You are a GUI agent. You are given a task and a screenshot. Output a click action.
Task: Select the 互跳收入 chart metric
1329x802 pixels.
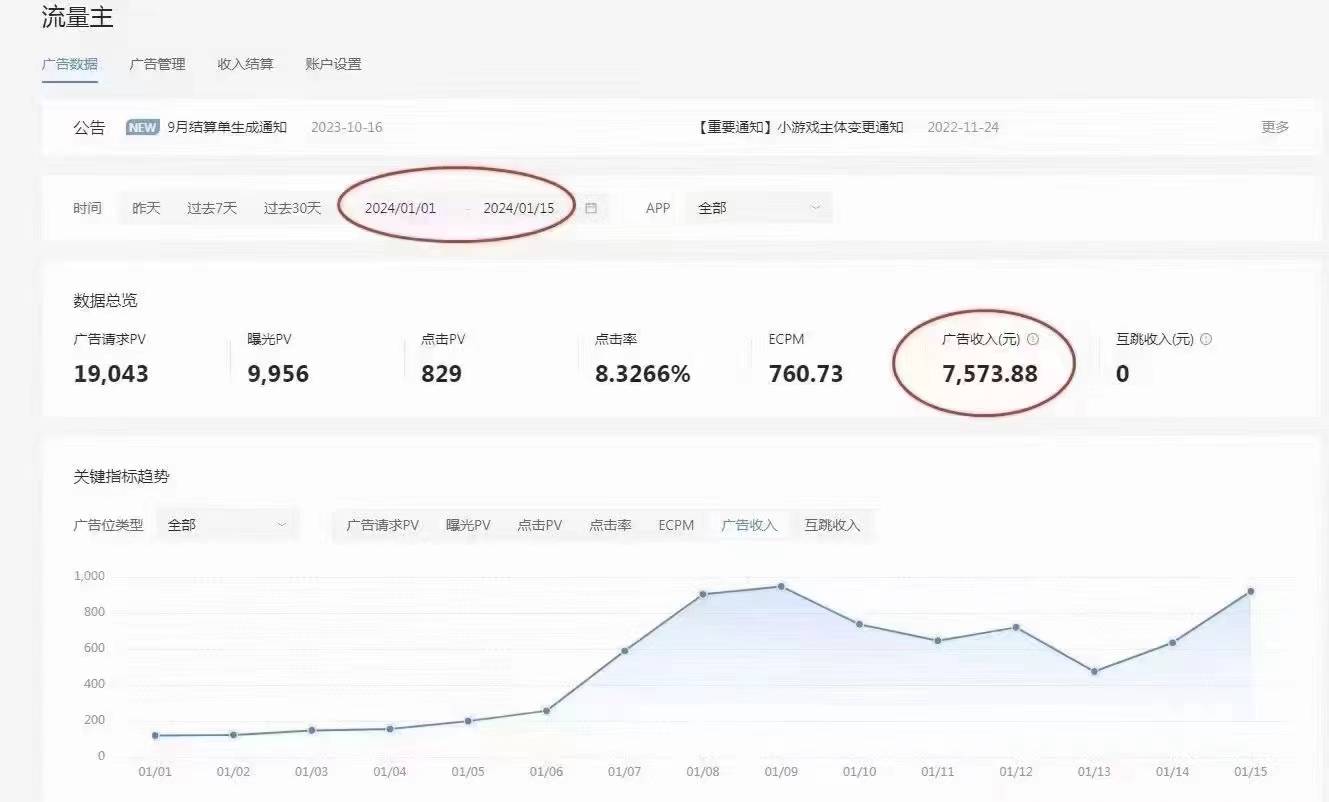point(830,524)
